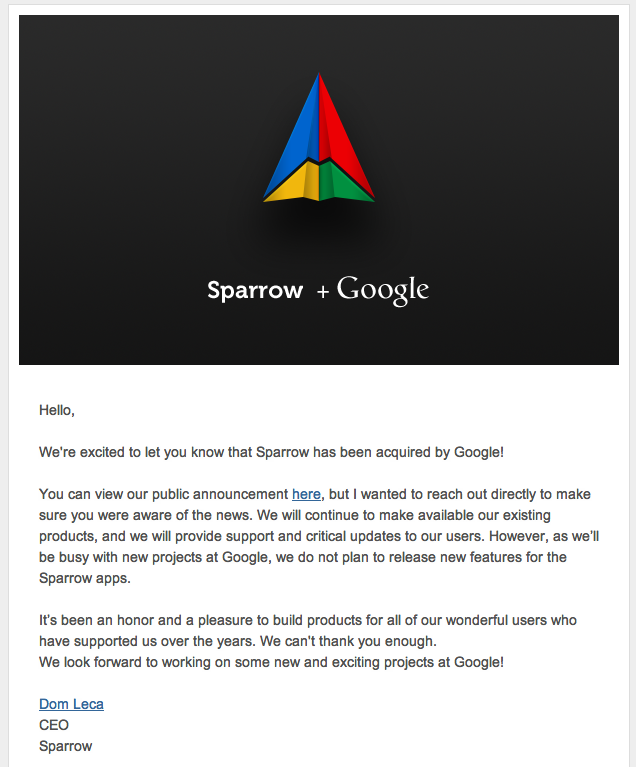This screenshot has width=636, height=767.
Task: Click the "Hello," greeting line
Action: click(57, 410)
